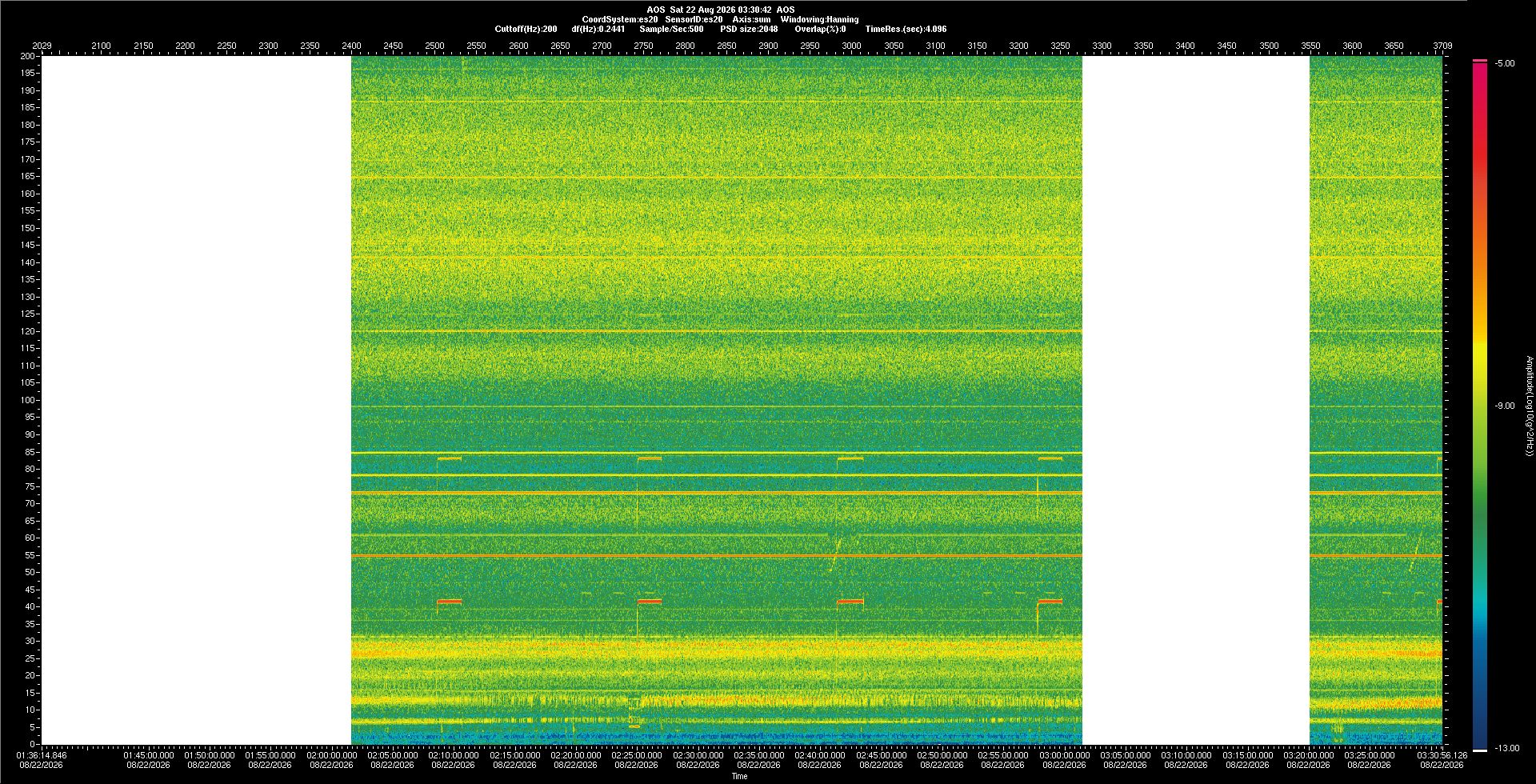This screenshot has width=1536, height=784.
Task: Click the 'Axis:sum' header label
Action: point(751,19)
